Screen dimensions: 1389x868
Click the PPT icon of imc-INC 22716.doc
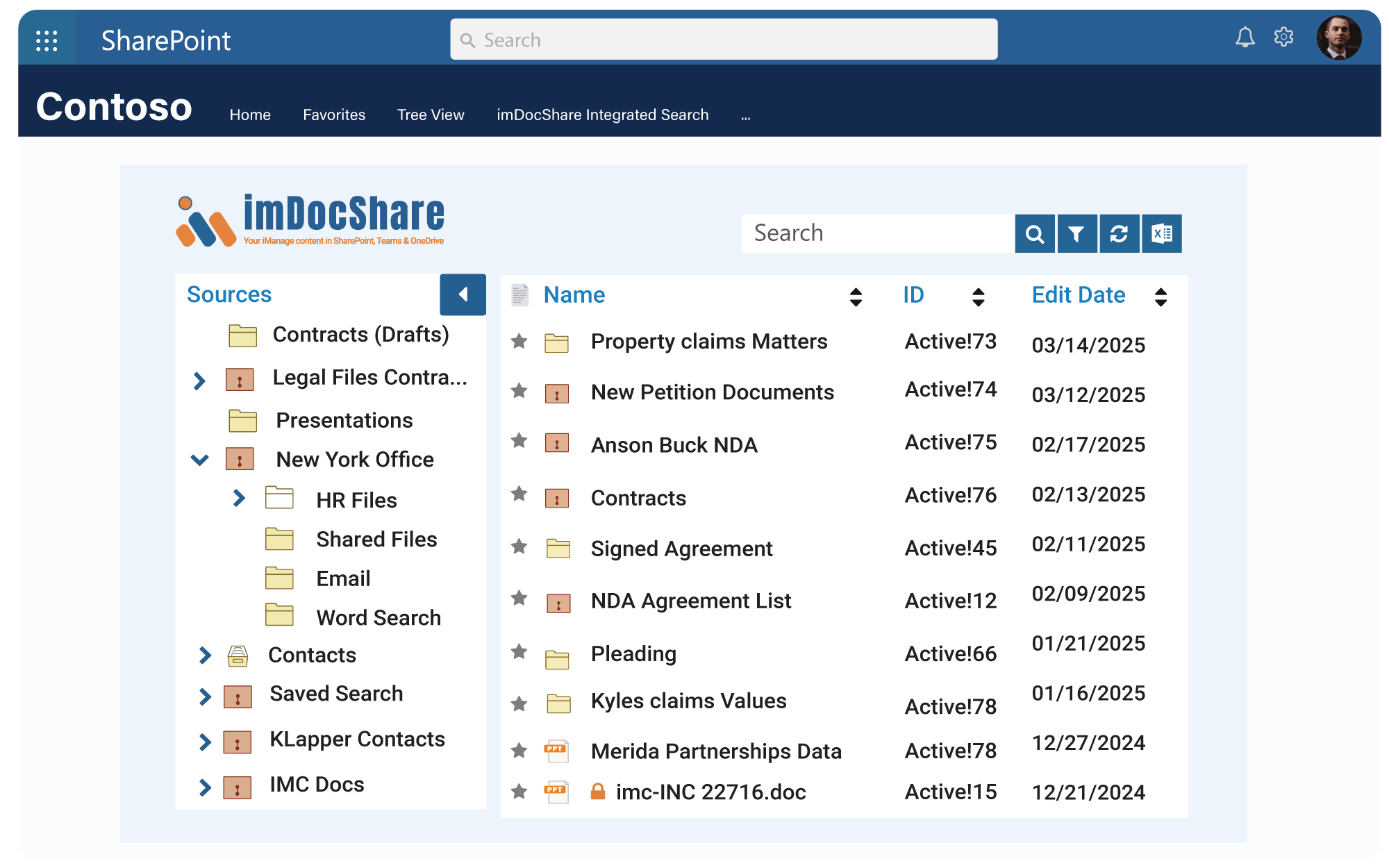point(556,792)
